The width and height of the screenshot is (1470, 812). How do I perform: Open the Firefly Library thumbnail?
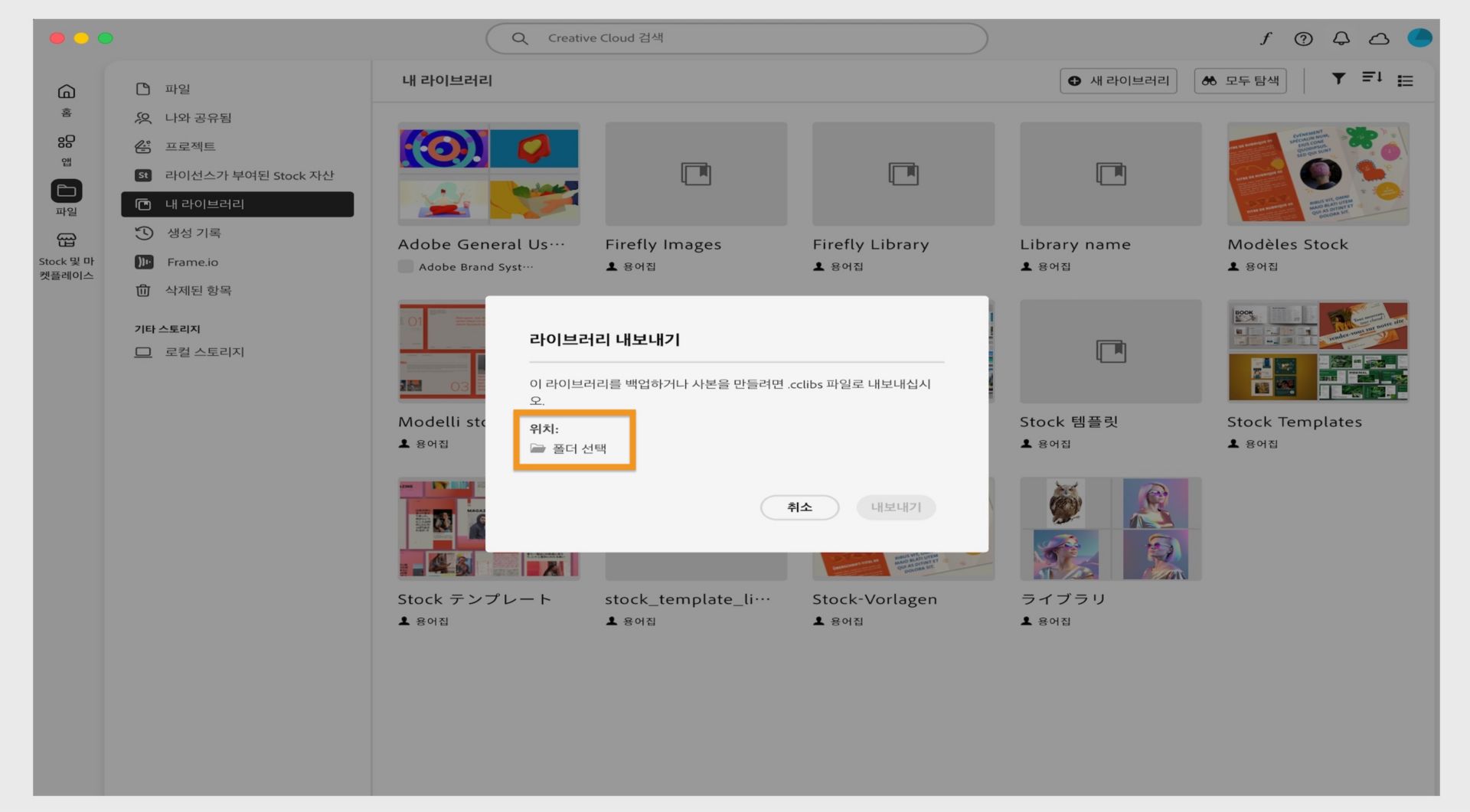coord(903,174)
